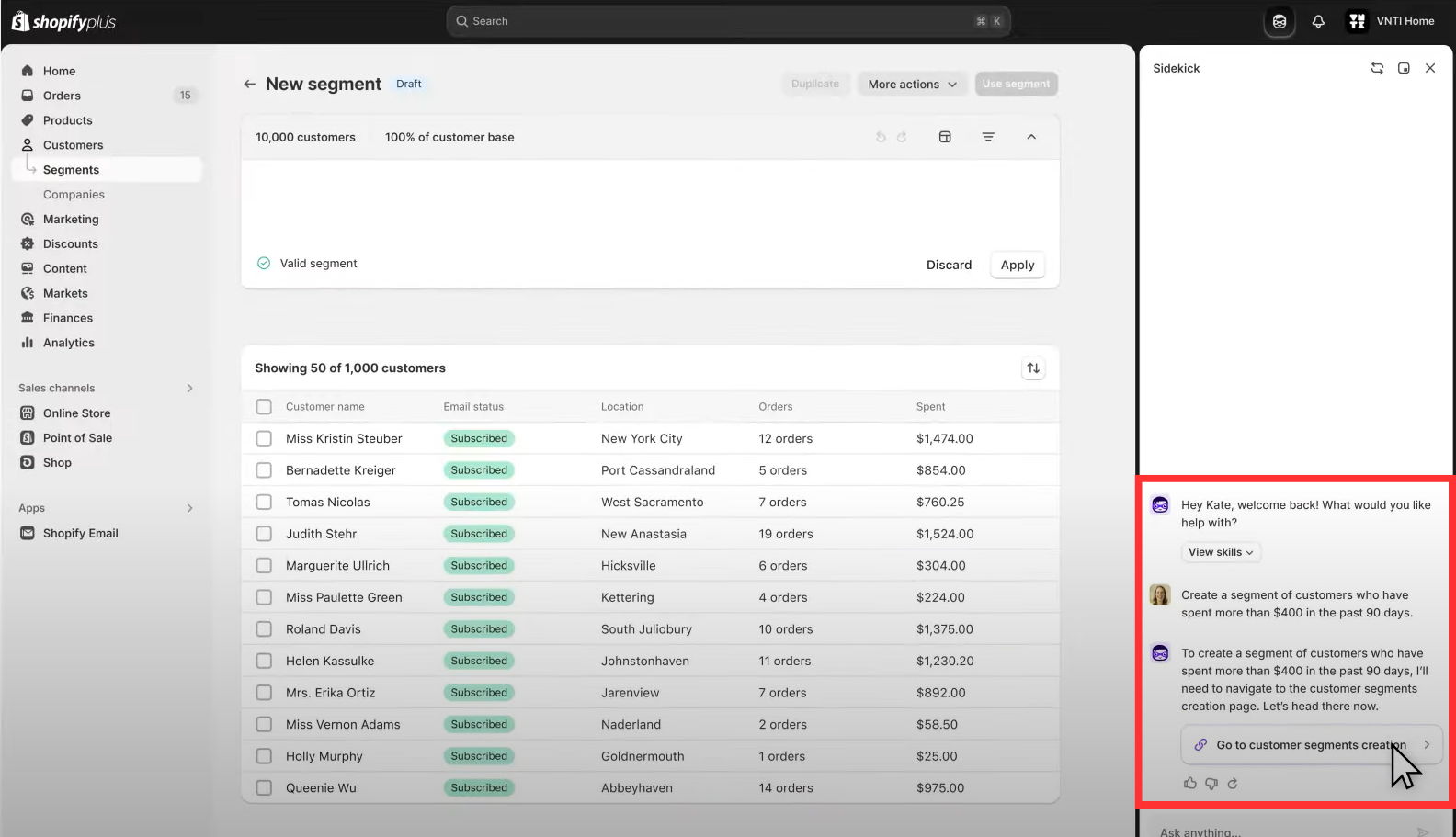Screen dimensions: 1456x837
Task: Click the sort customers arrows icon
Action: (x=1033, y=368)
